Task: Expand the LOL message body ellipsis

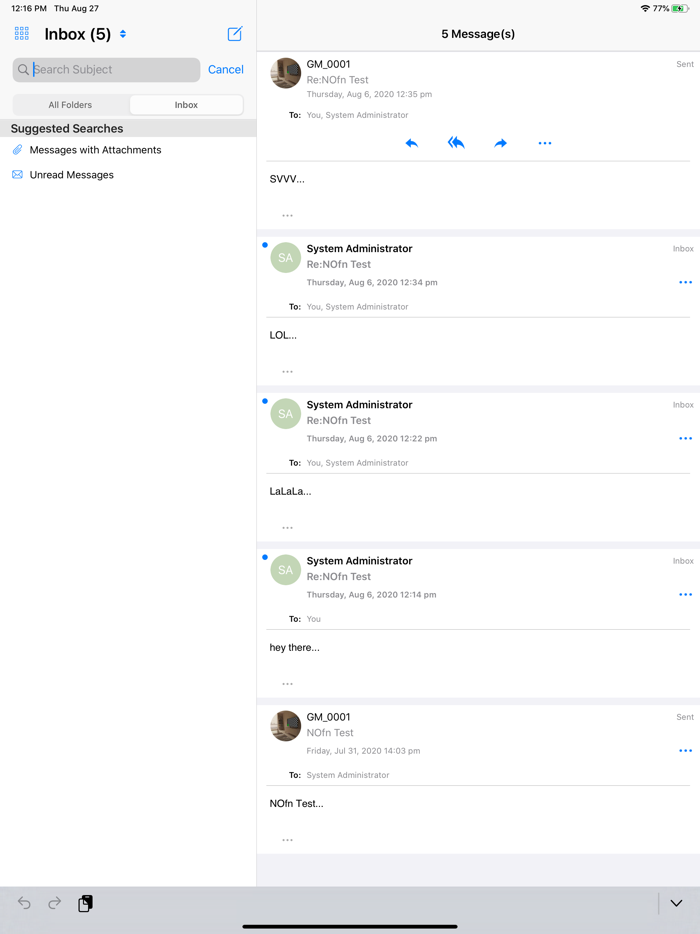Action: (x=287, y=371)
